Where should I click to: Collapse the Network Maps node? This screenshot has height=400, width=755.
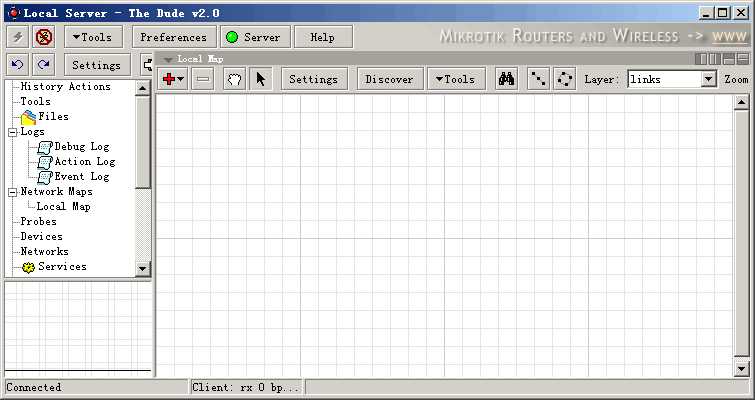pyautogui.click(x=13, y=193)
